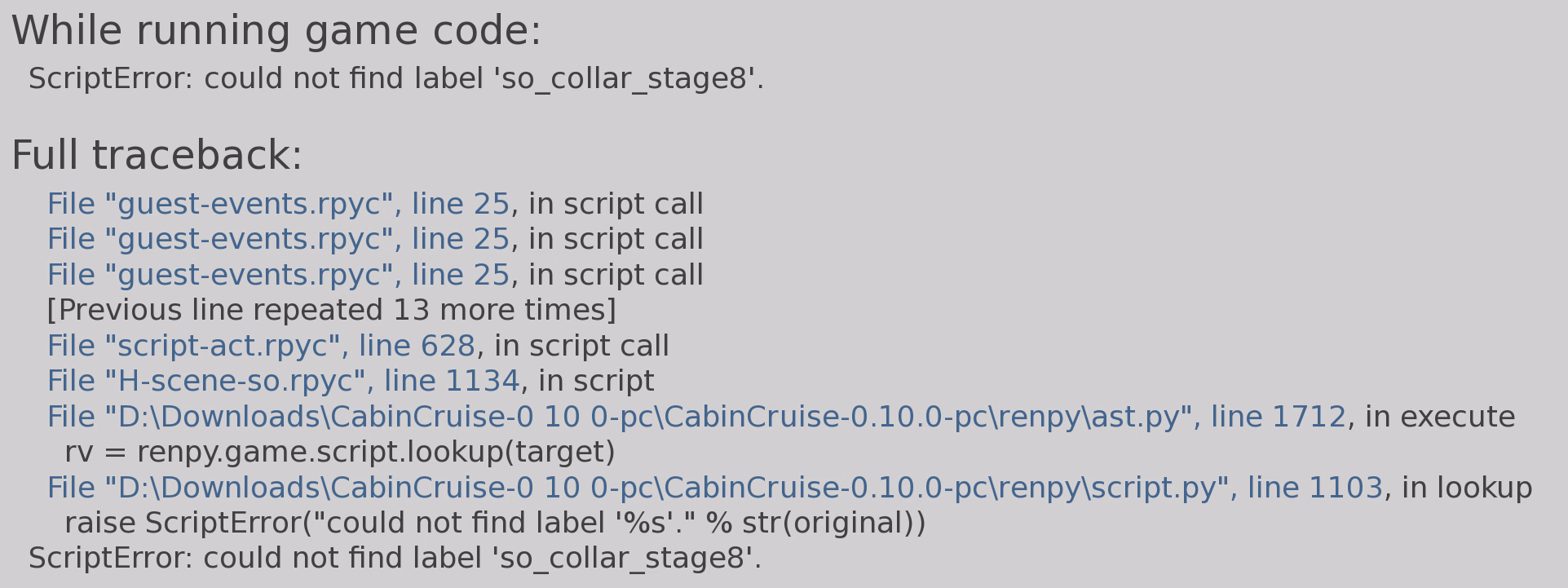Screen dimensions: 1568x588
Task: Click the script-act.rpyc line 628 link
Action: tap(261, 347)
